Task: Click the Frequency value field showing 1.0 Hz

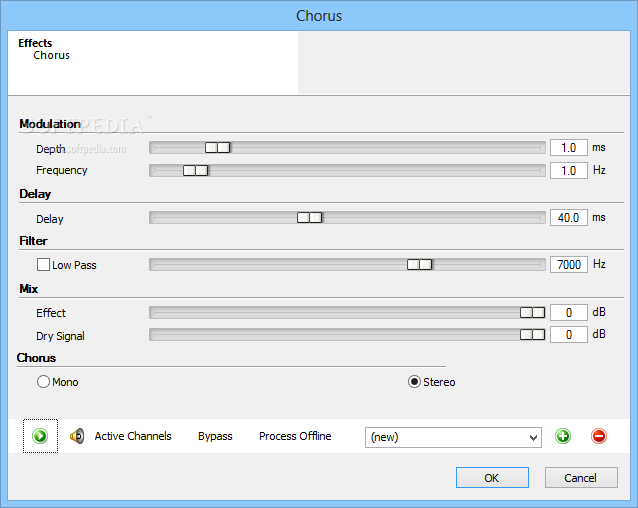Action: coord(569,170)
